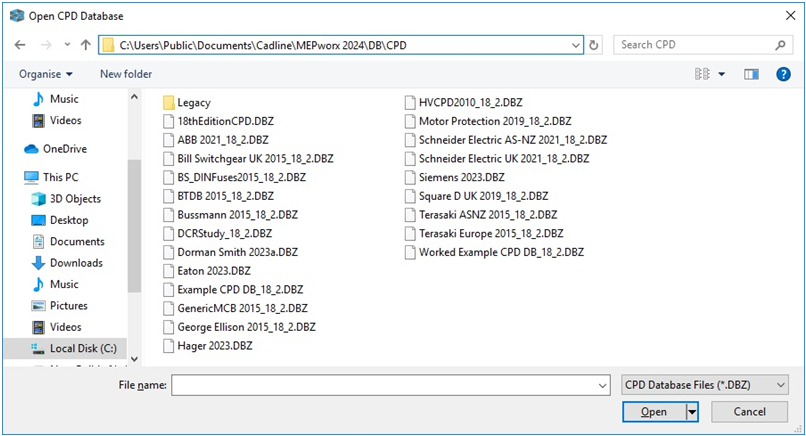This screenshot has height=436, width=806.
Task: Open the Organise menu
Action: 46,74
